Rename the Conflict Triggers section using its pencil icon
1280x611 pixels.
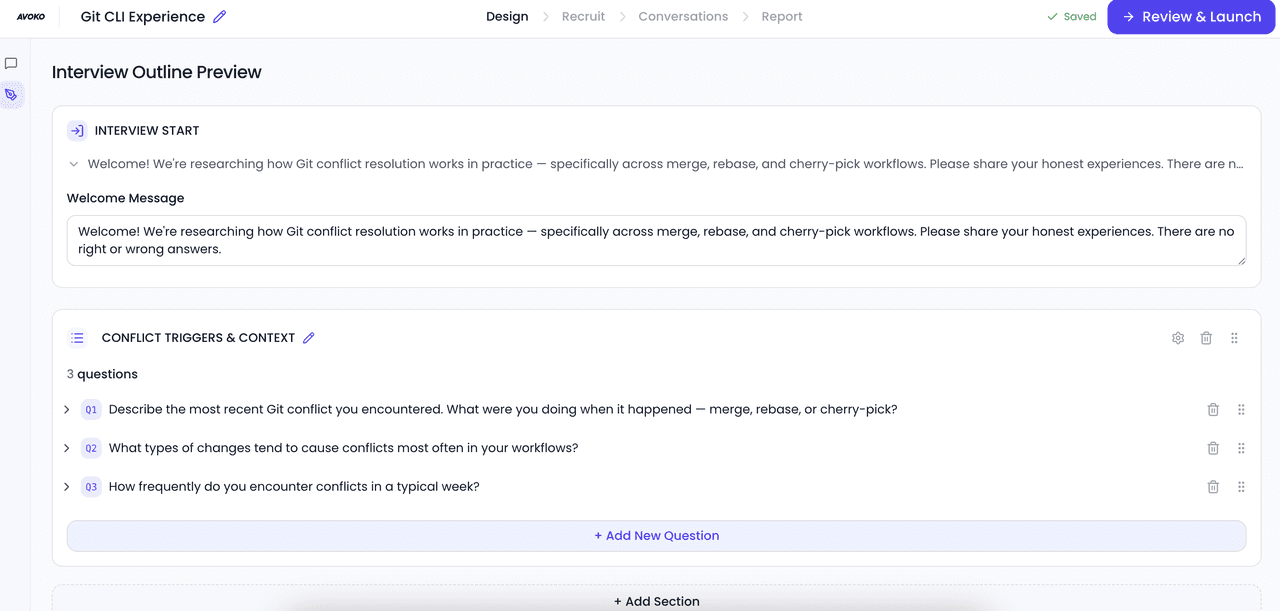click(x=308, y=337)
